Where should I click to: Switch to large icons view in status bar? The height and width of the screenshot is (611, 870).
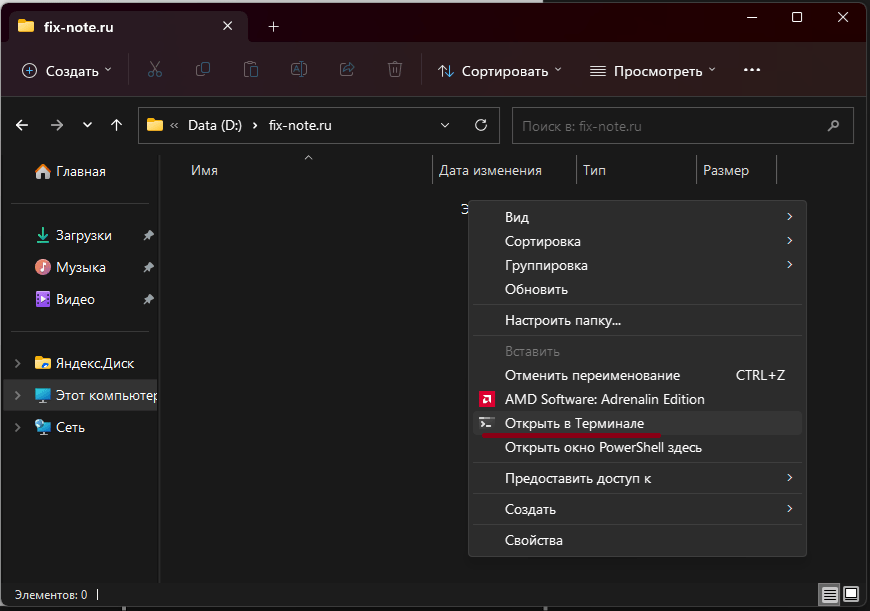[x=851, y=595]
